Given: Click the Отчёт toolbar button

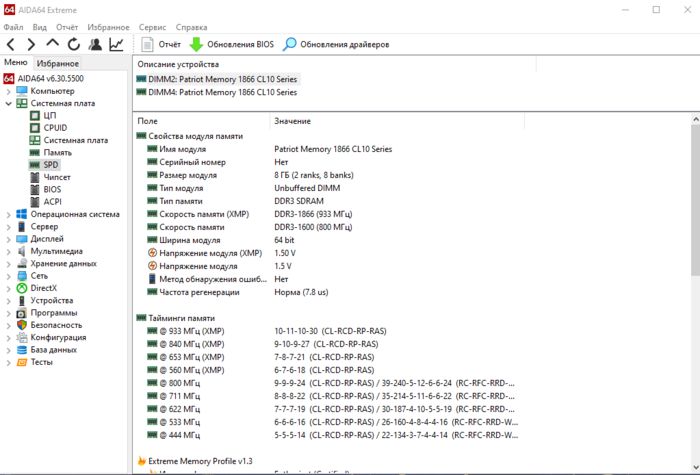Looking at the screenshot, I should pos(161,44).
